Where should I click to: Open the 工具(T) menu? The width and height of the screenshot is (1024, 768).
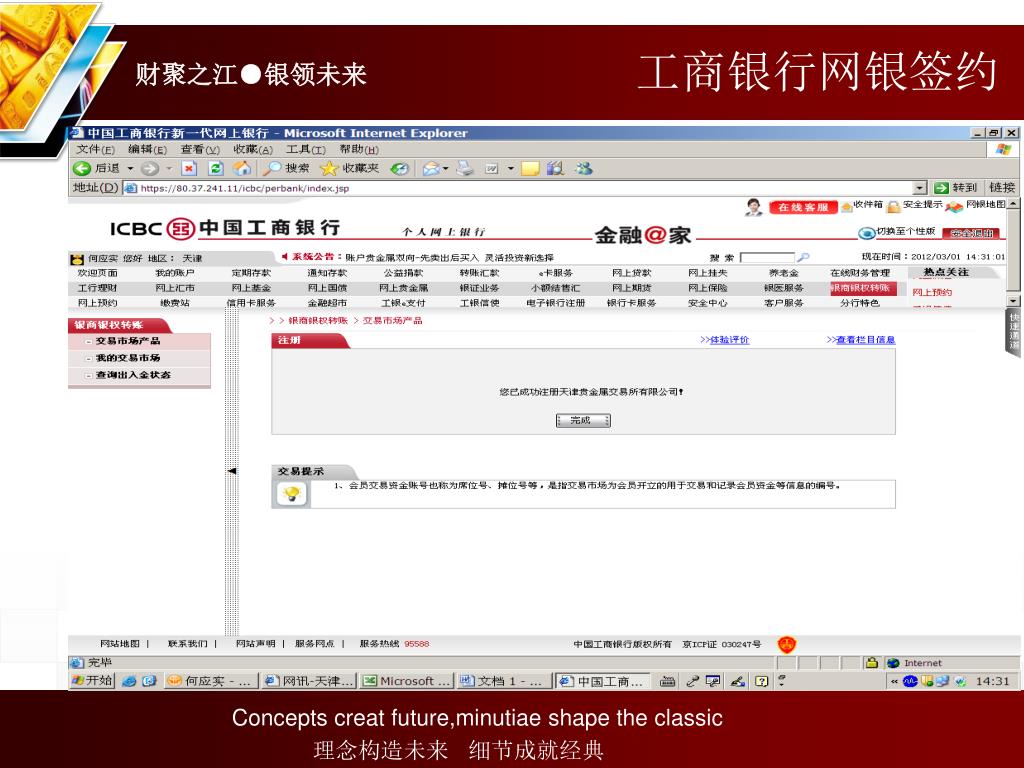tap(306, 150)
